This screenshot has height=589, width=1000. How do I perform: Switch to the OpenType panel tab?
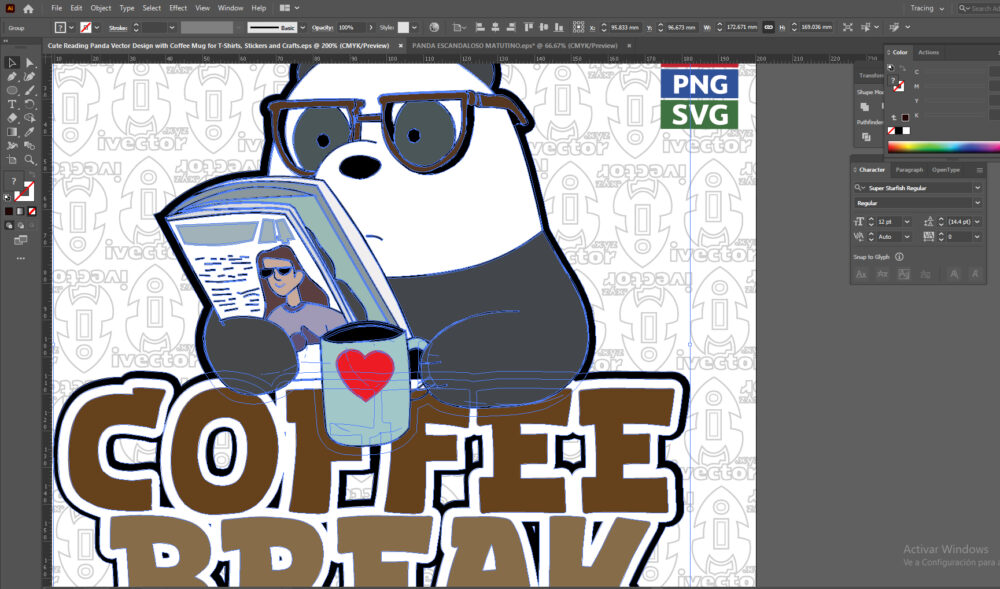coord(946,170)
